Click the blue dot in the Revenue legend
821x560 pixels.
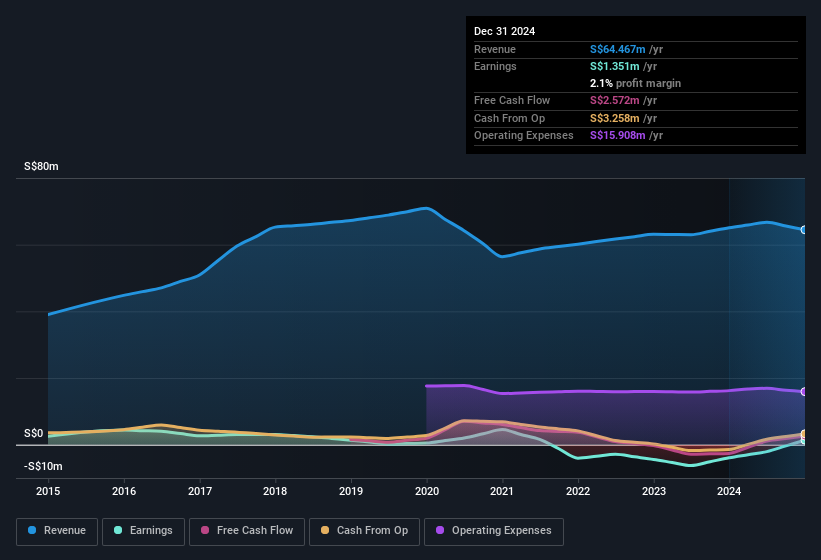tap(33, 531)
